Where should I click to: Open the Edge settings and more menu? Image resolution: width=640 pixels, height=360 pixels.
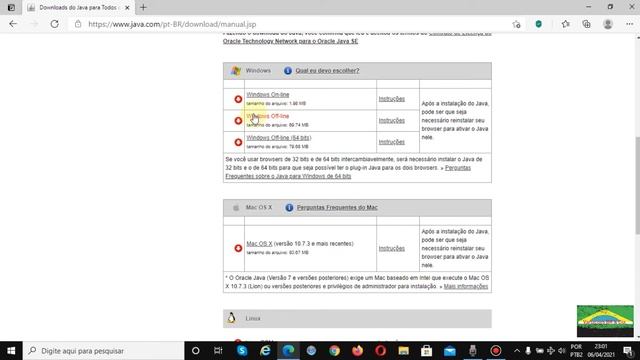point(630,24)
